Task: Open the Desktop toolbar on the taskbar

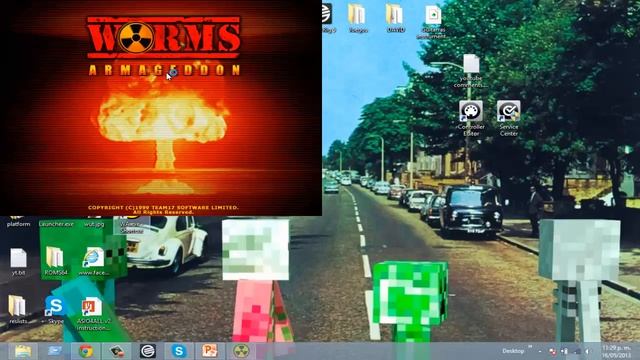Action: click(x=513, y=351)
